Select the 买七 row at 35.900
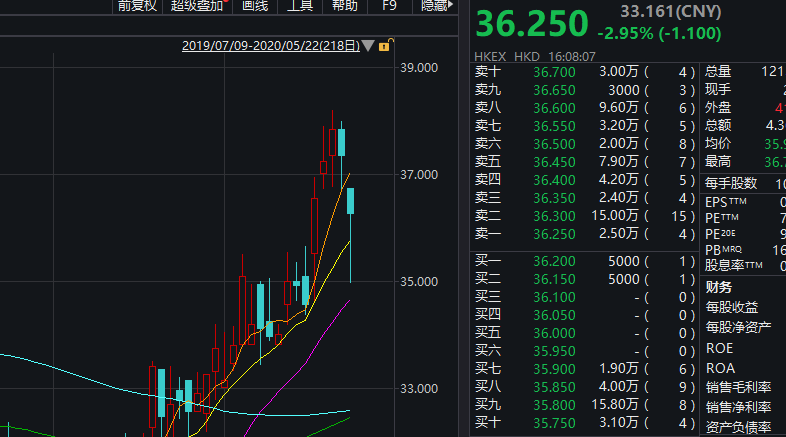 pos(584,369)
